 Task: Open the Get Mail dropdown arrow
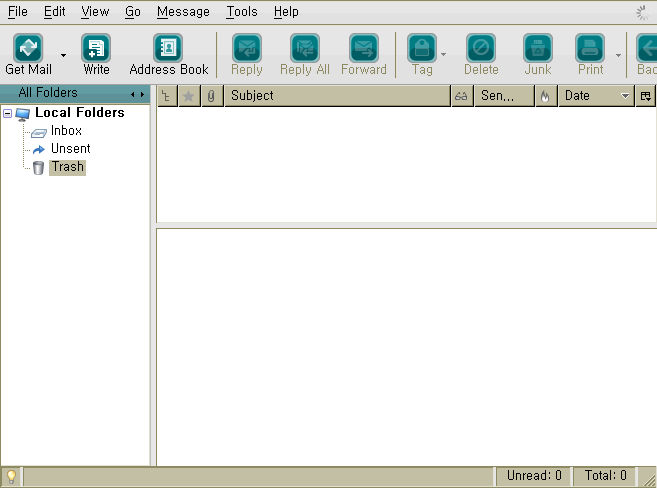coord(63,55)
